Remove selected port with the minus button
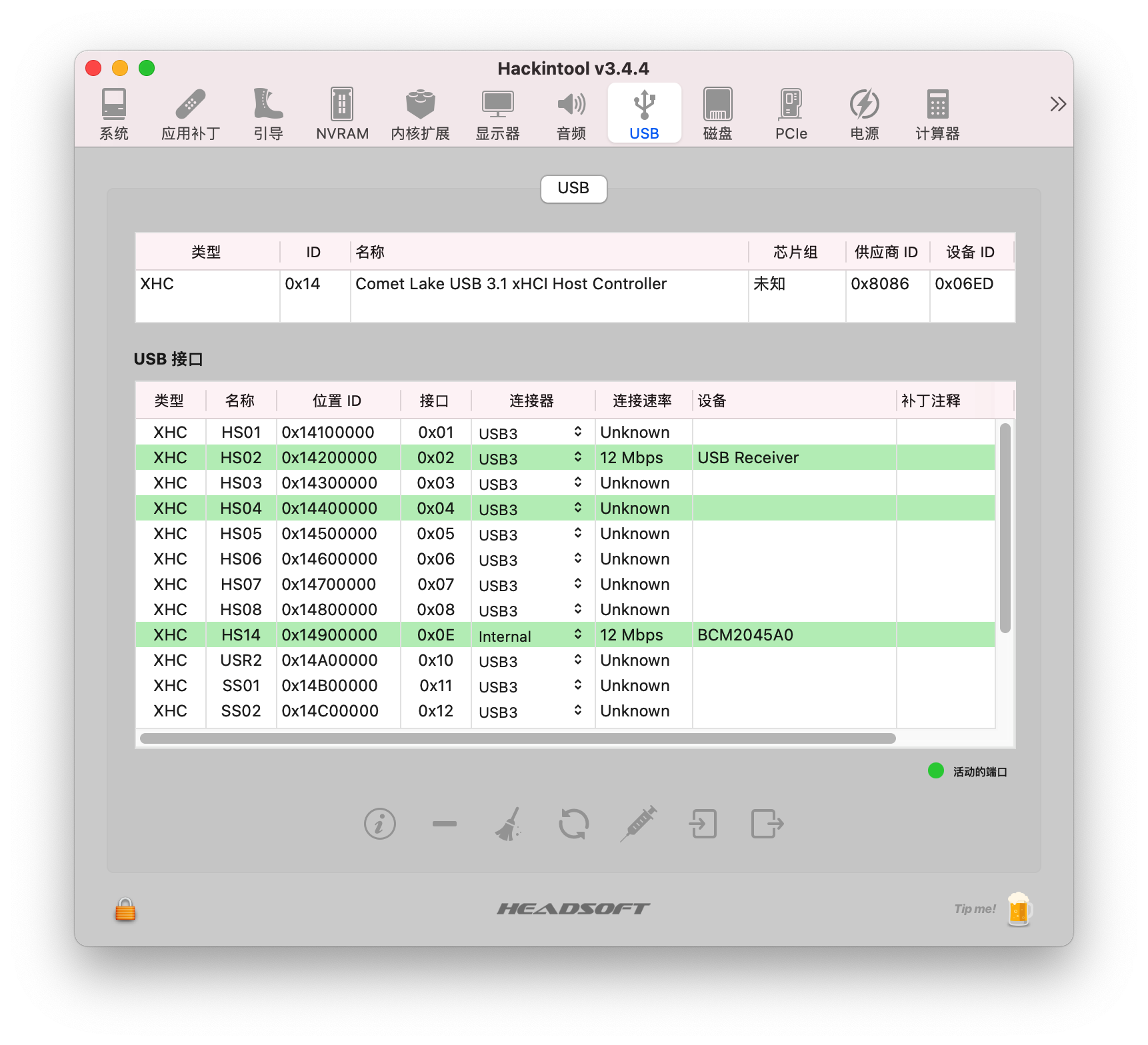 (x=444, y=824)
